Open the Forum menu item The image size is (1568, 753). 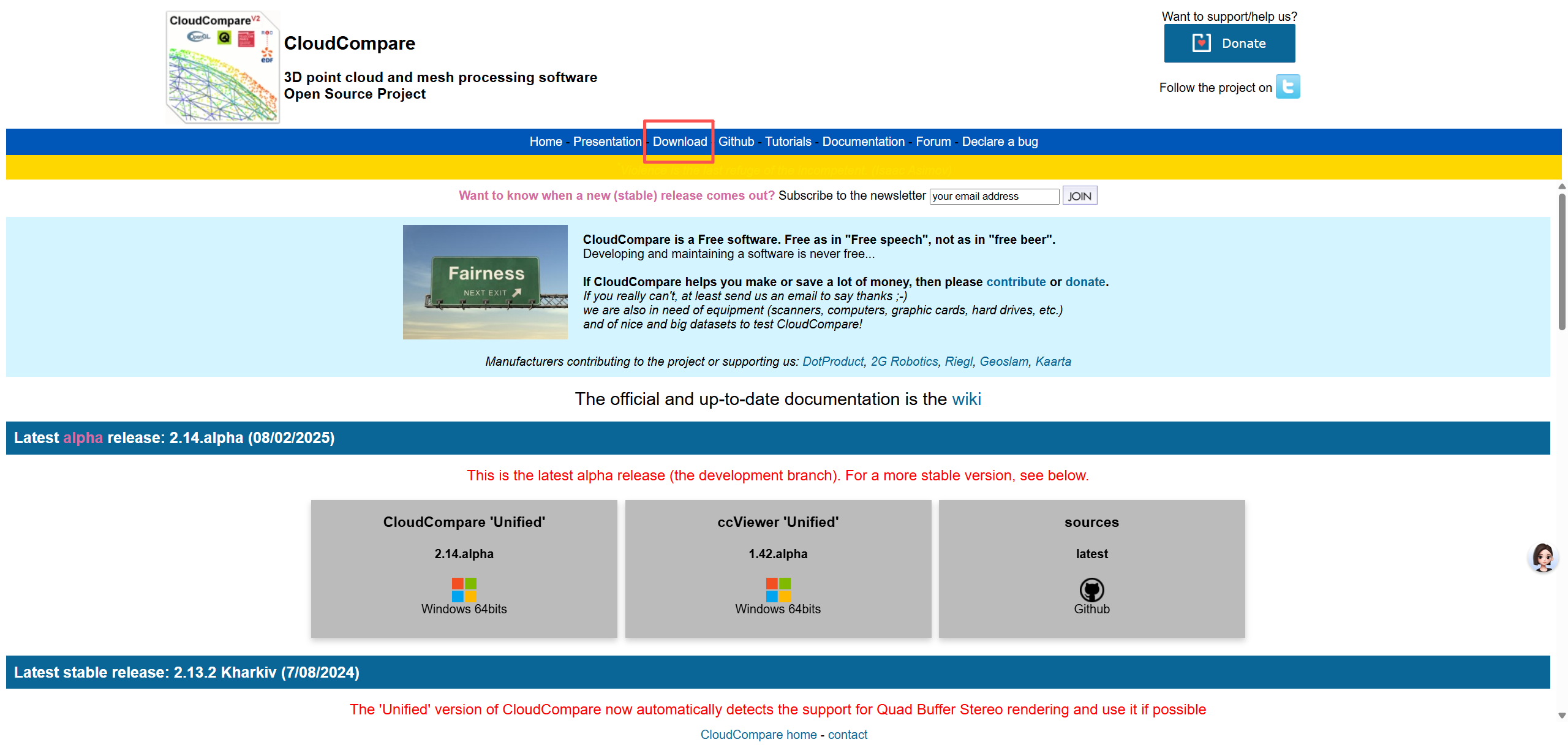click(933, 142)
